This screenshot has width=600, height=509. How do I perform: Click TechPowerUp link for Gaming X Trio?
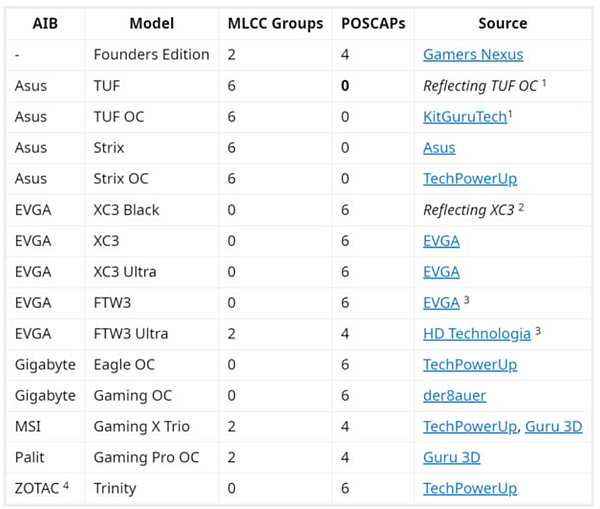[x=469, y=427]
